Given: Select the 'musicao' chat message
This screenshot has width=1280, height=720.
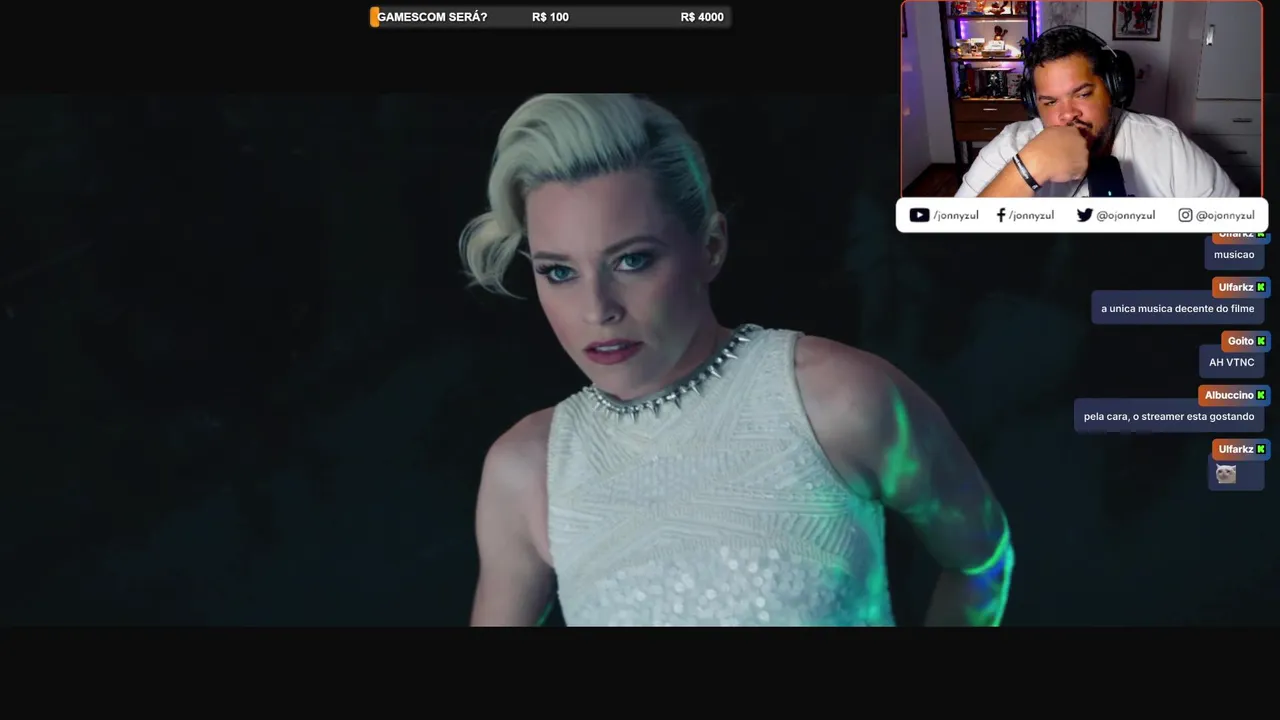Looking at the screenshot, I should pos(1234,255).
